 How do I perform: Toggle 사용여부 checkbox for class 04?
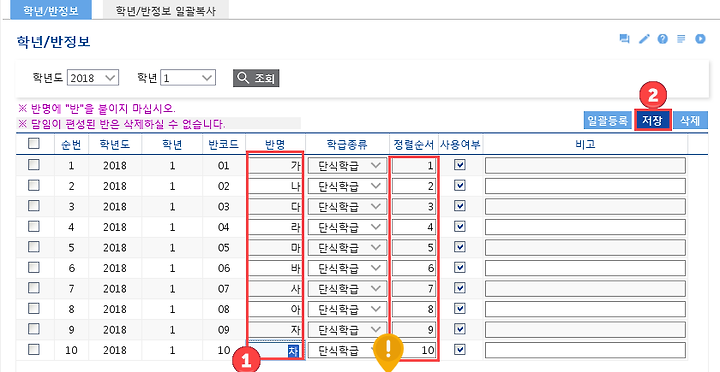tap(460, 226)
